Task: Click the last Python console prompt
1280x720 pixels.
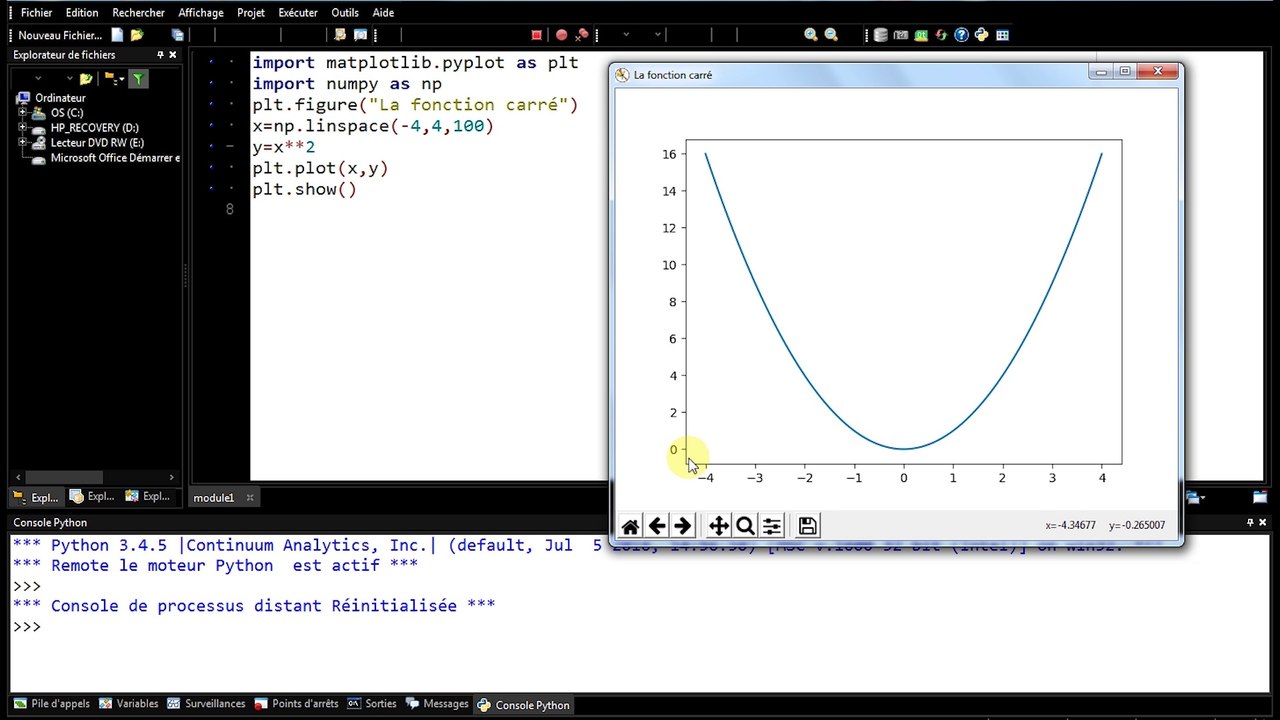Action: 27,627
